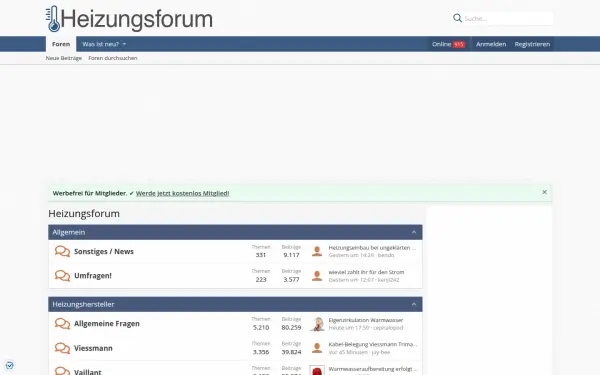Click Registrieren in the navigation bar
This screenshot has height=375, width=600.
pyautogui.click(x=532, y=44)
